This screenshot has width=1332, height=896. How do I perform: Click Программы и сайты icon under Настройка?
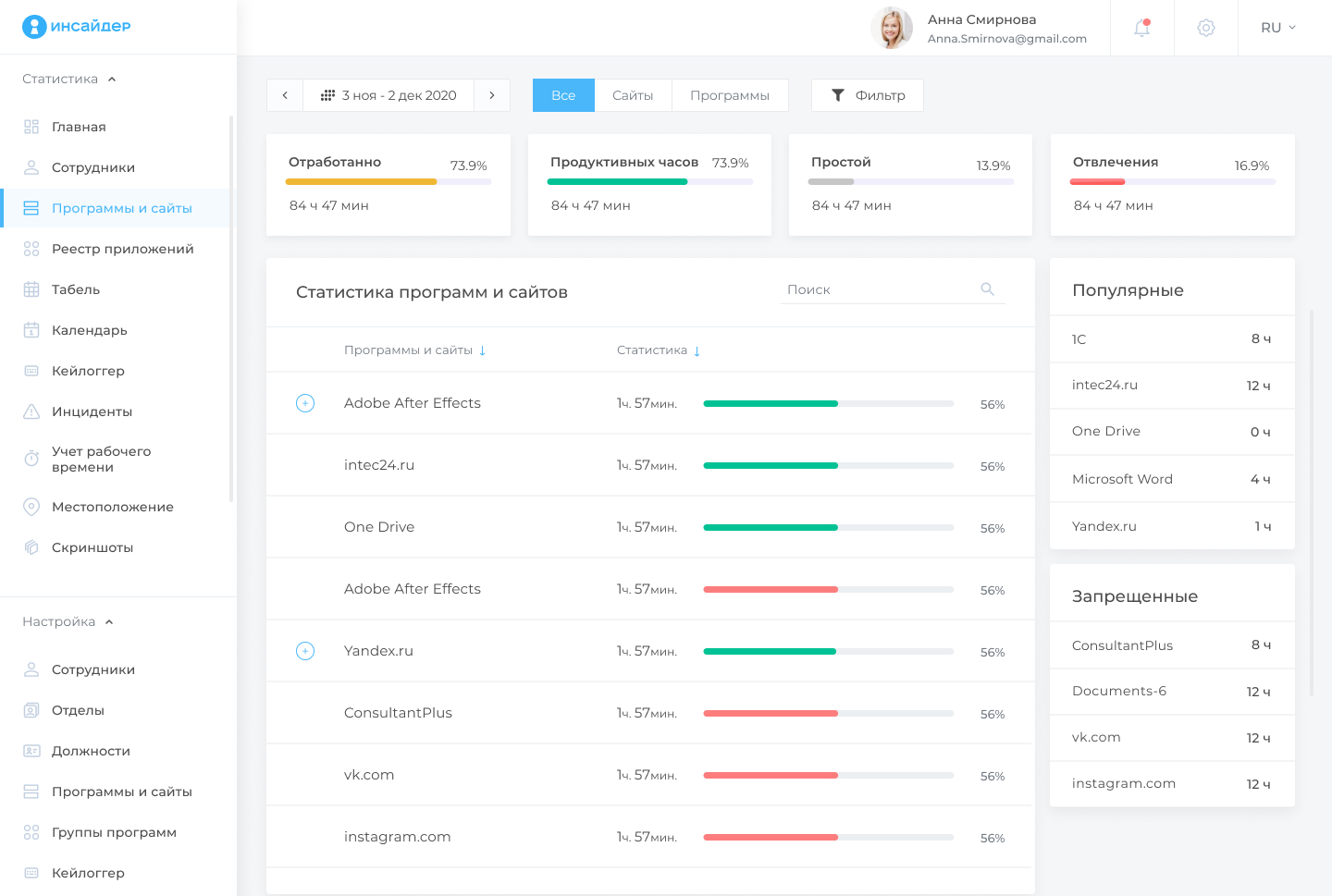tap(31, 792)
